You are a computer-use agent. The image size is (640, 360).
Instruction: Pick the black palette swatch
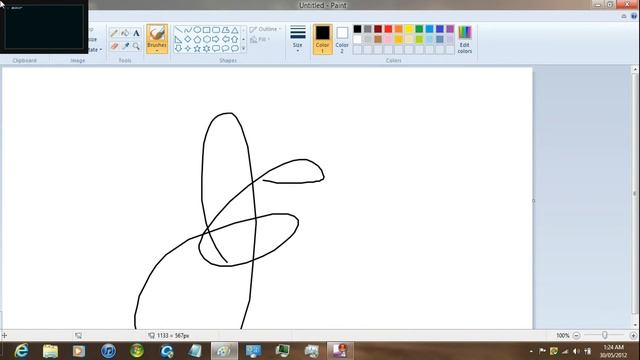point(357,29)
